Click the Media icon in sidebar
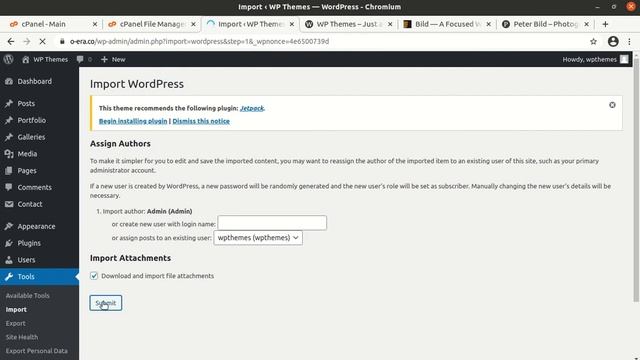640x360 pixels. [x=9, y=153]
